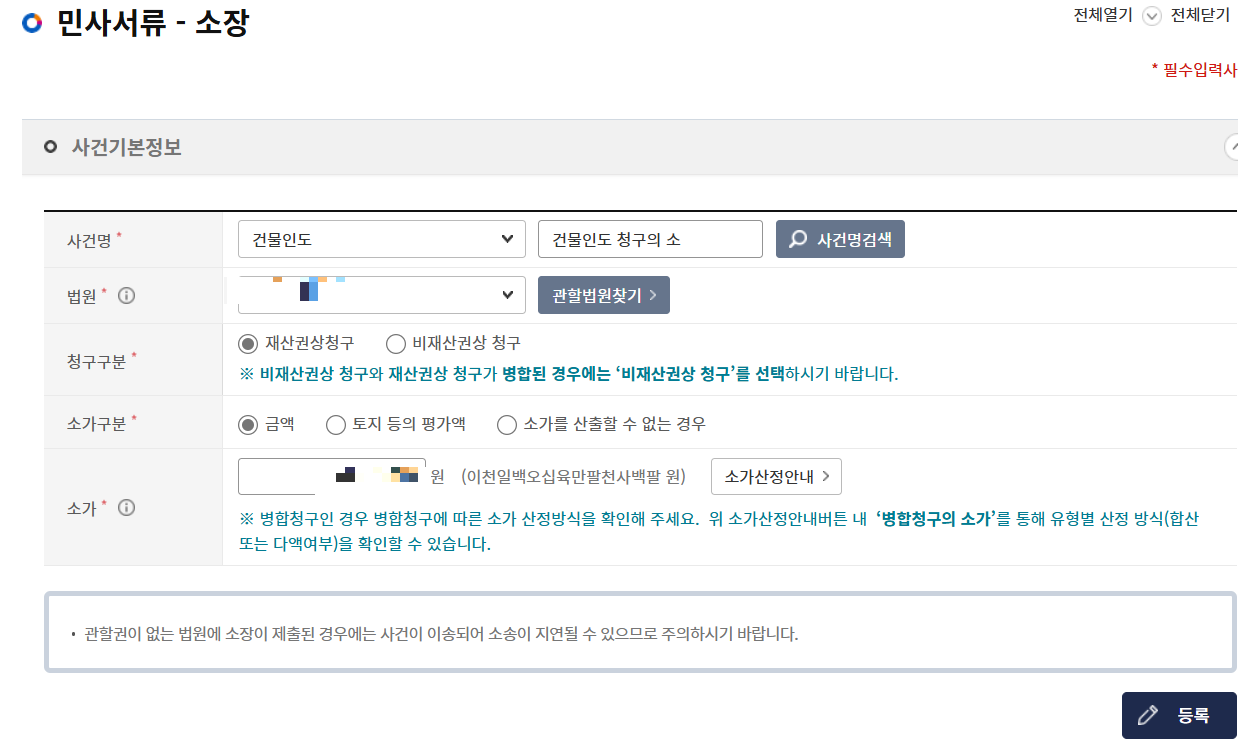Choose 소가를 산출할 수 없는 경우 option

point(507,424)
